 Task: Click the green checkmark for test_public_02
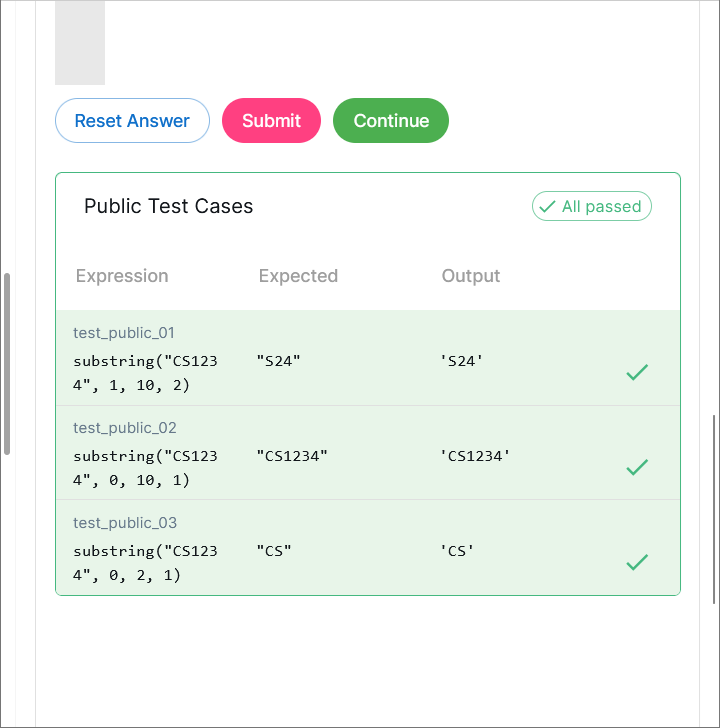coord(637,467)
